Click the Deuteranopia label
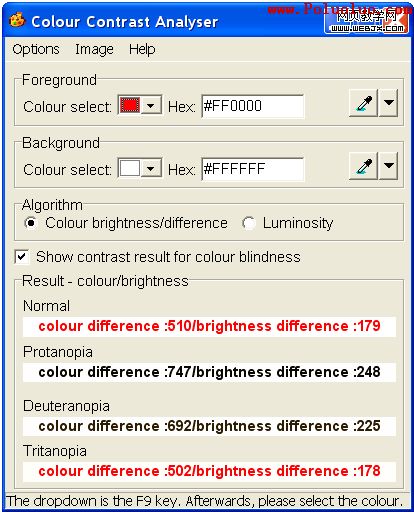 click(x=66, y=406)
